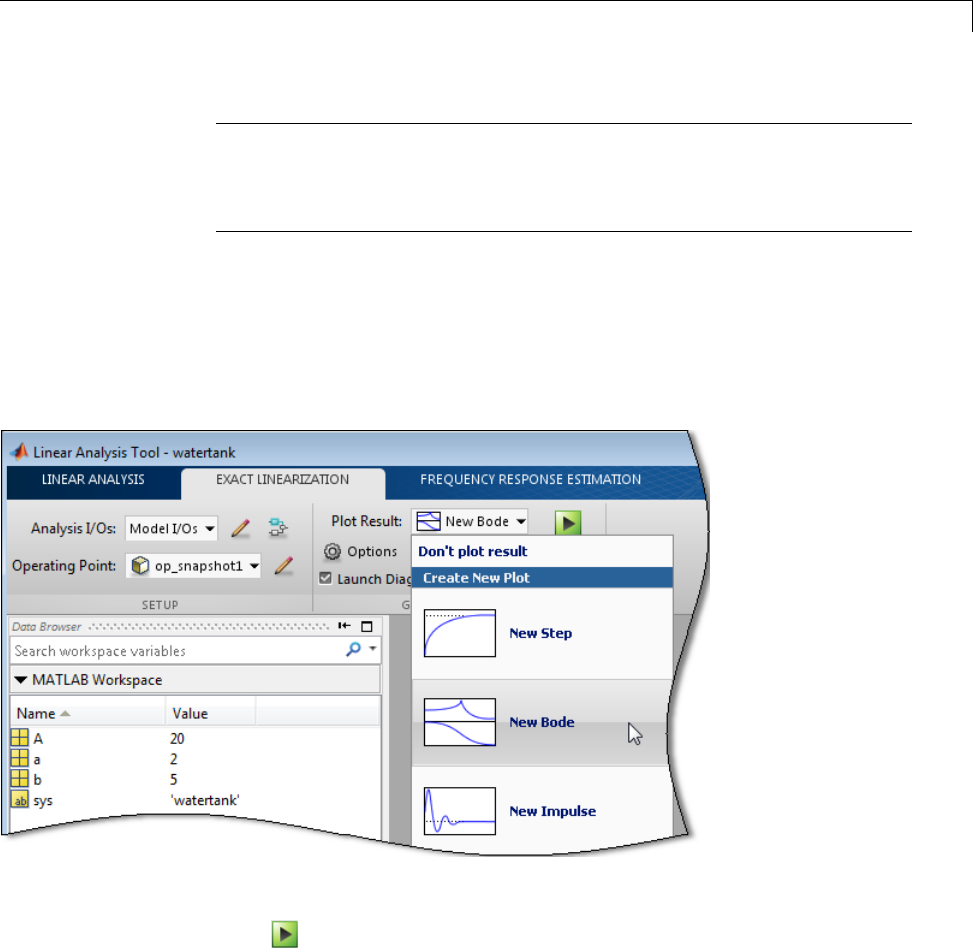Viewport: 973px width, 949px height.
Task: Click the string icon for sys
Action: point(20,799)
